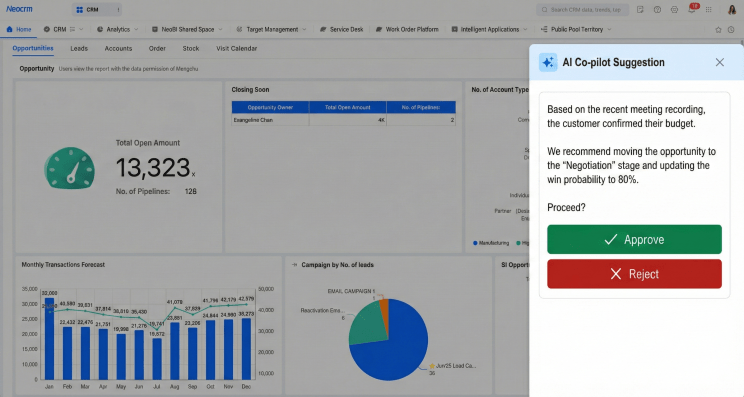This screenshot has width=744, height=397.
Task: Click the 4K amount cell
Action: coord(347,120)
